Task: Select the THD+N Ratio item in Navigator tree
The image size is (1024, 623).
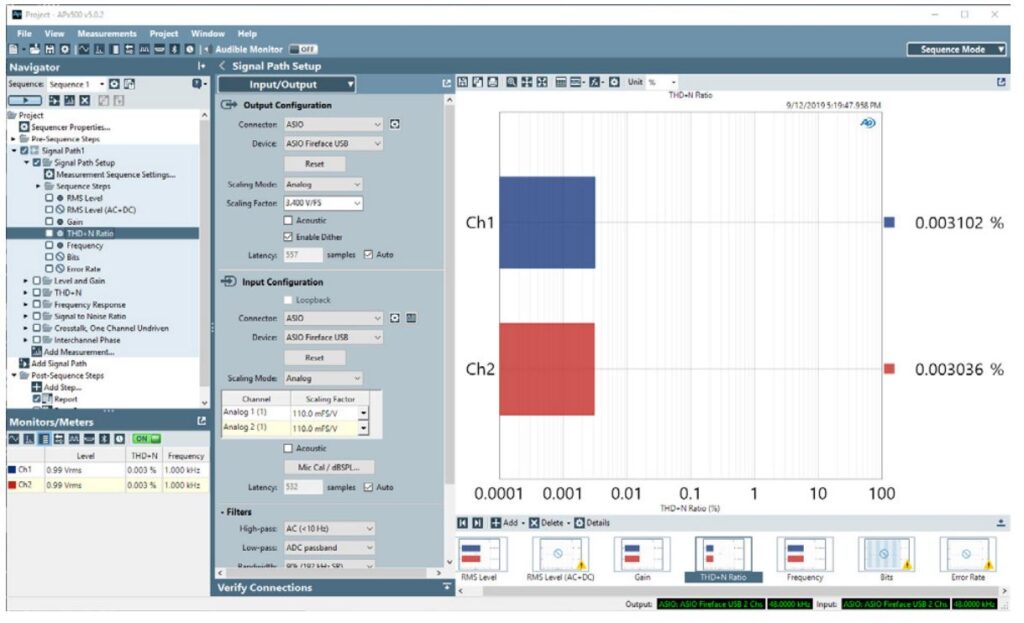Action: pos(90,233)
